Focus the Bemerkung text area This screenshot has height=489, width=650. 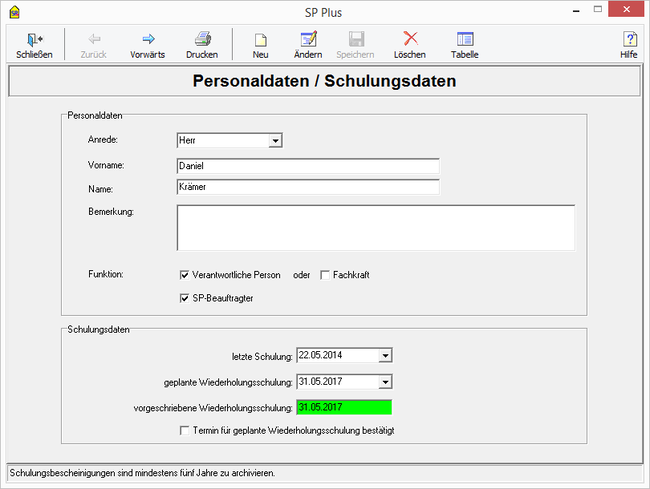tap(375, 227)
